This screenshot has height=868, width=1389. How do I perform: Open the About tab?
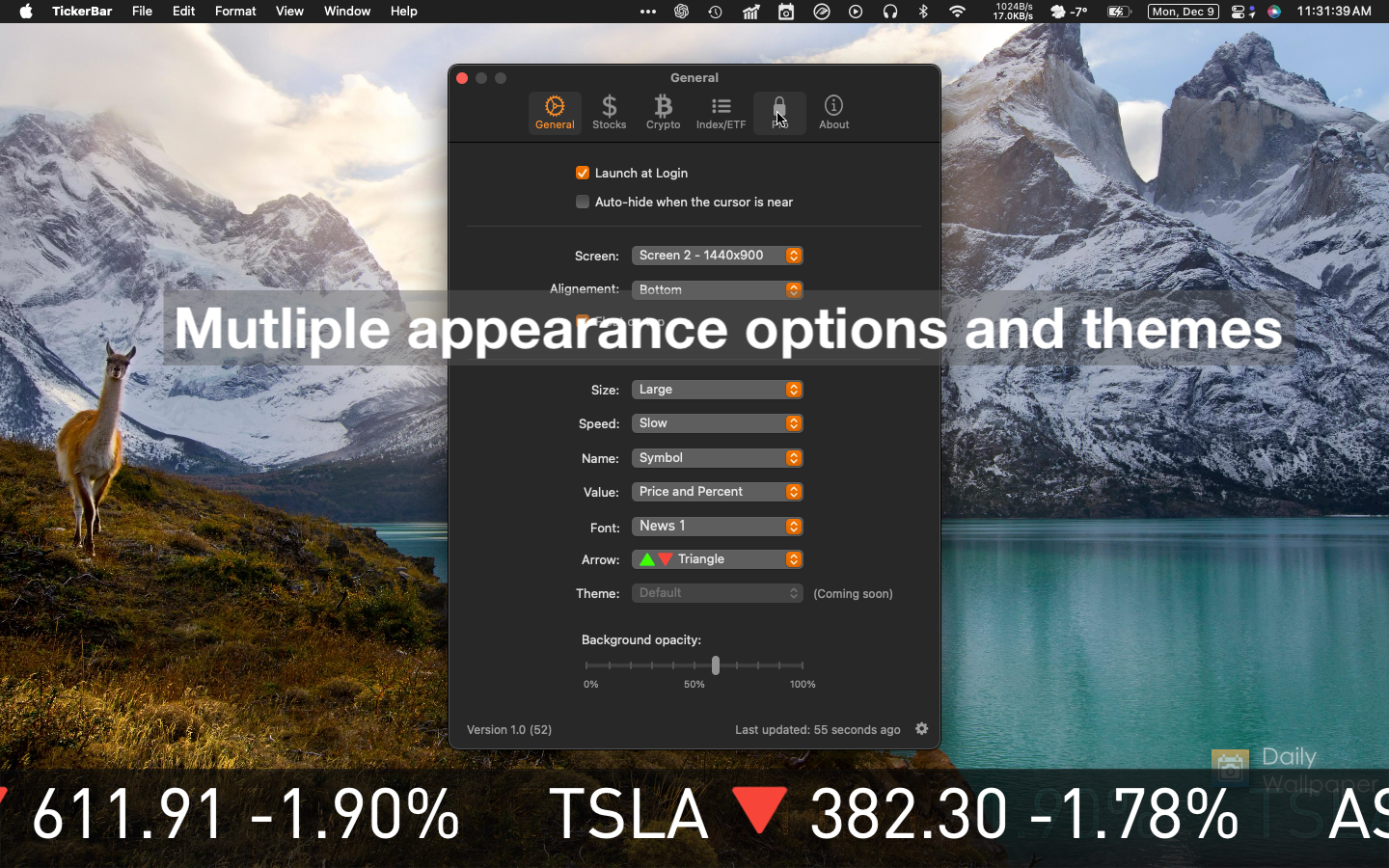click(833, 113)
